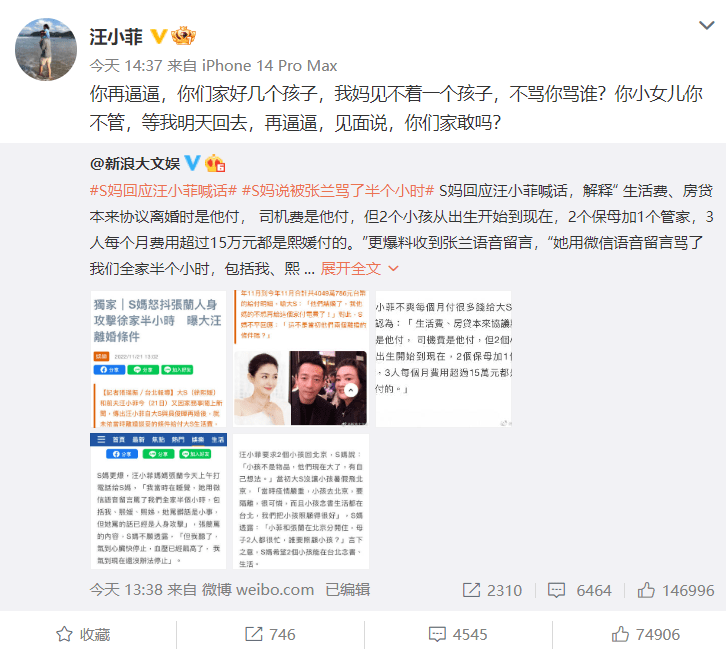
Task: Open the 汪小菲 username link
Action: [x=116, y=37]
